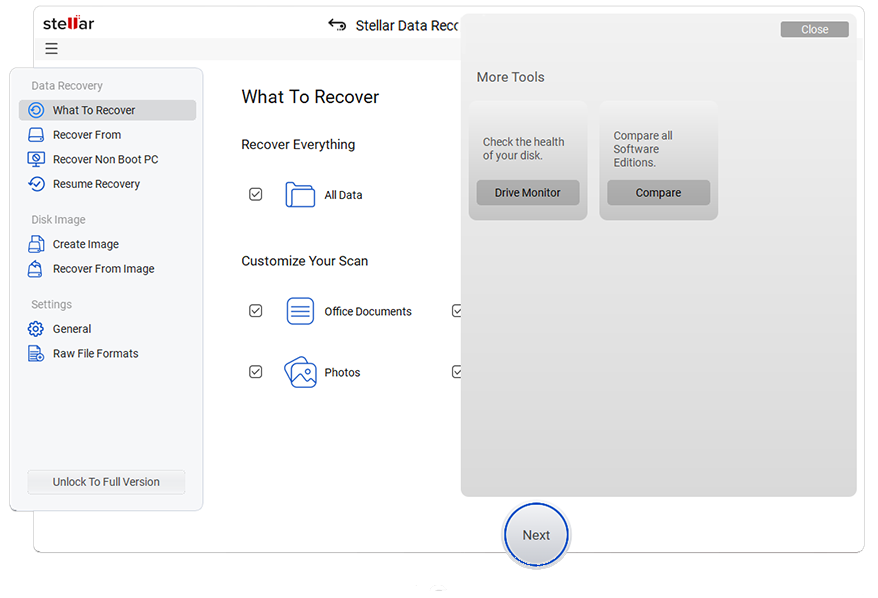This screenshot has height=598, width=878.
Task: Click 'Check the health of your disk' text
Action: coord(524,149)
